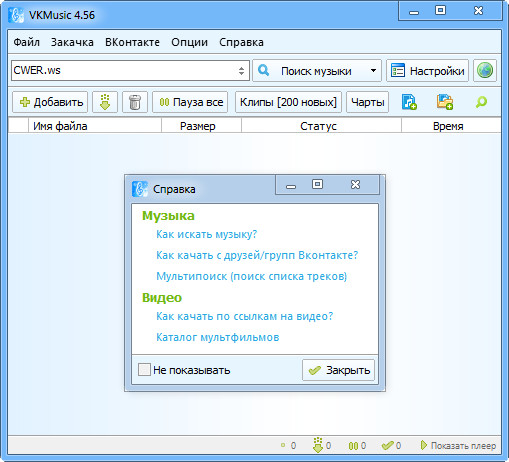Open Настройки settings
The height and width of the screenshot is (462, 509).
point(427,71)
